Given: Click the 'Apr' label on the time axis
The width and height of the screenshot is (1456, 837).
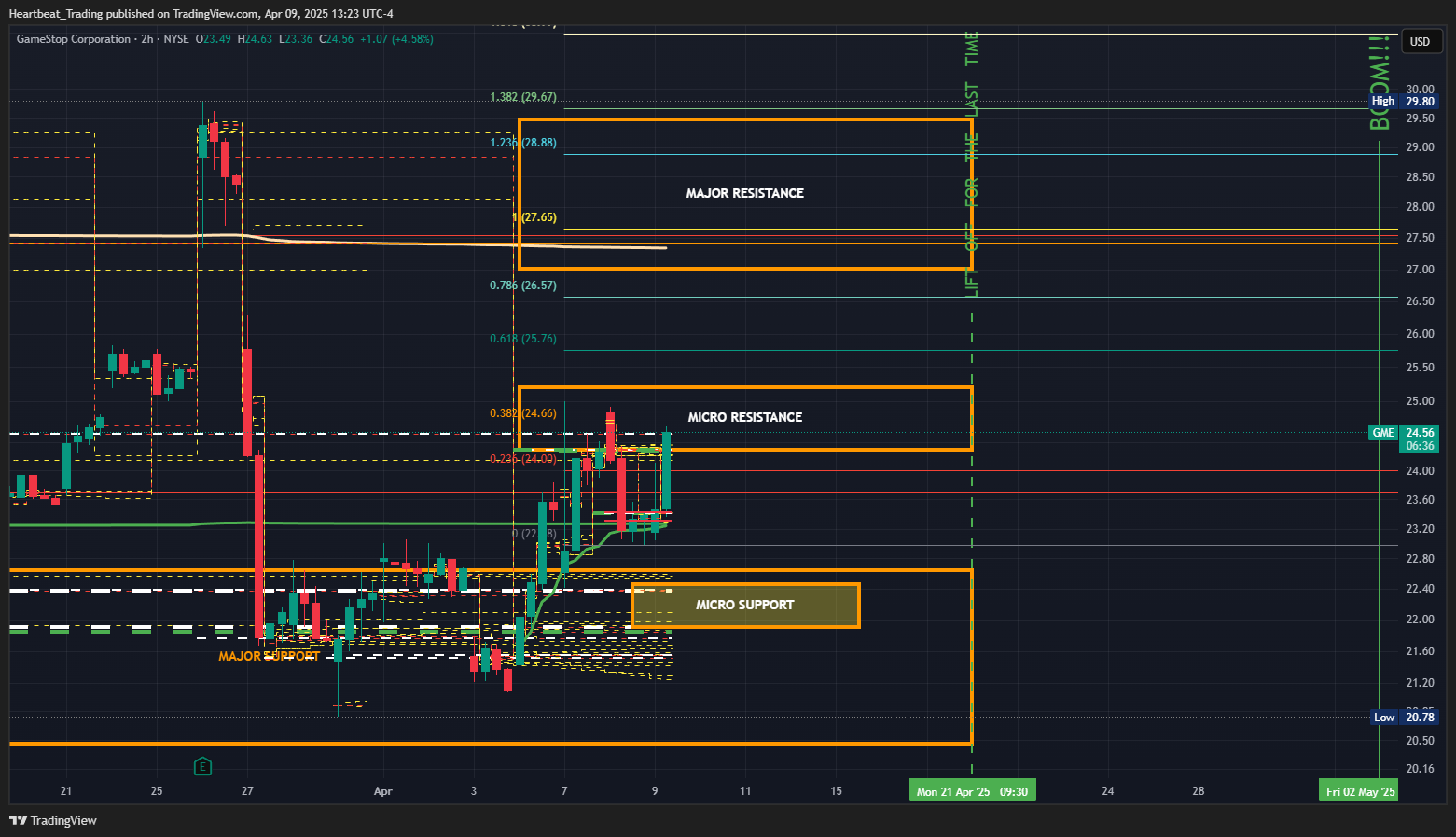Looking at the screenshot, I should [382, 791].
